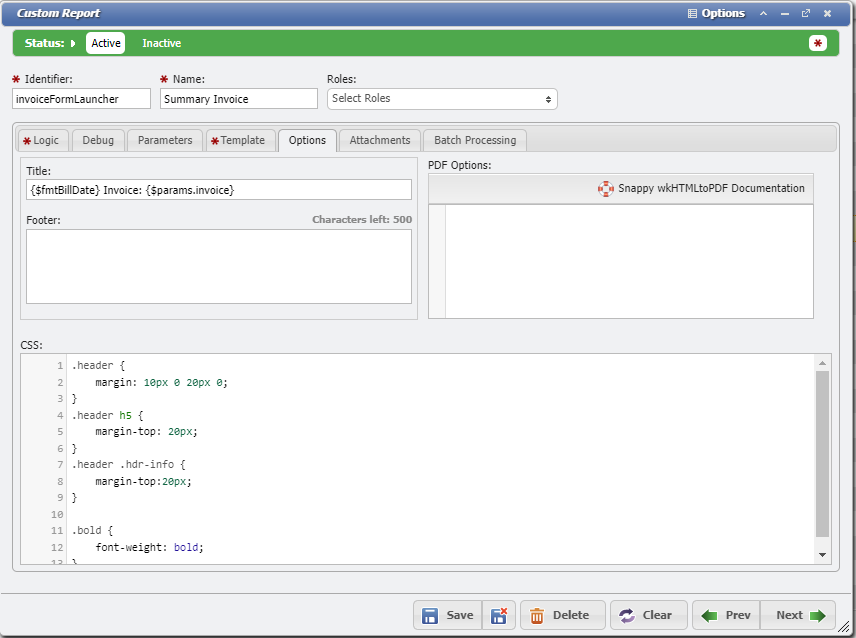The height and width of the screenshot is (638, 856).
Task: Expand the Select Roles dropdown
Action: [x=442, y=98]
